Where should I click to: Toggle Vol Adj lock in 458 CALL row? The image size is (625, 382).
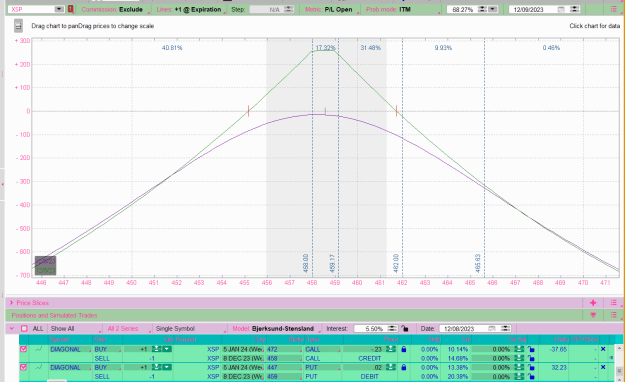coord(531,358)
